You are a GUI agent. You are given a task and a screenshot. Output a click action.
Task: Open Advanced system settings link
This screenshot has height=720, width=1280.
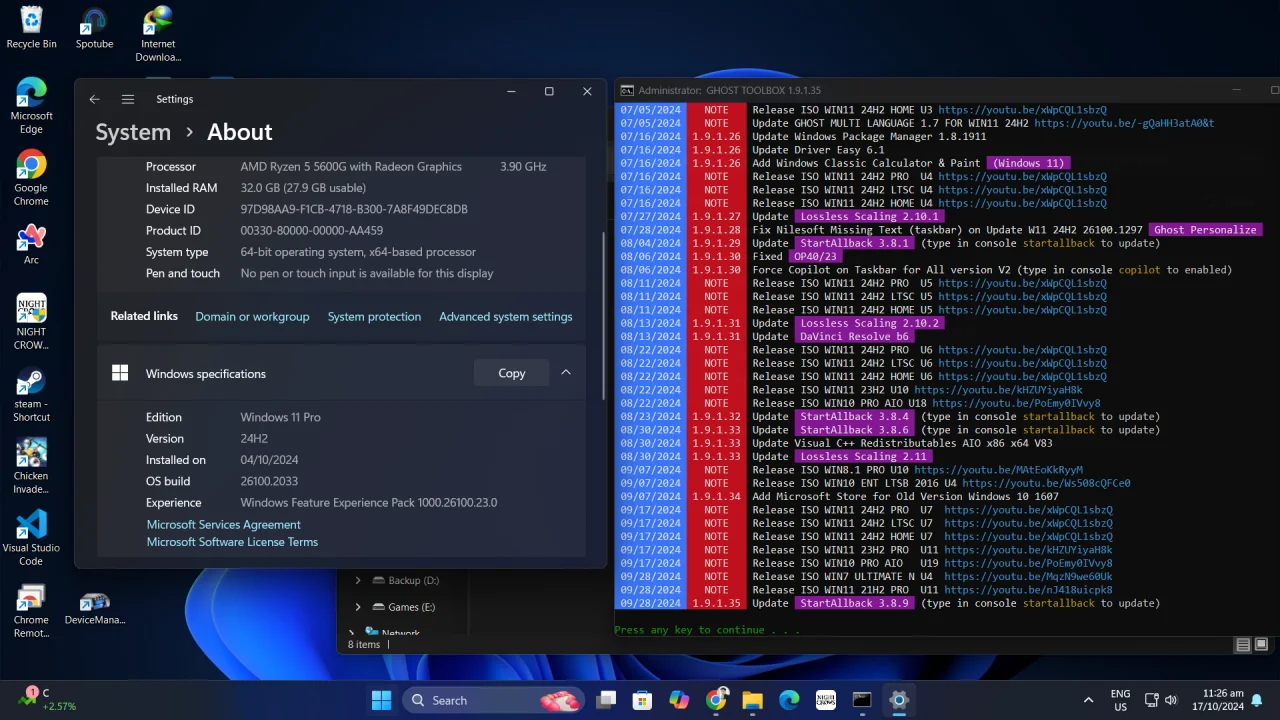point(506,317)
